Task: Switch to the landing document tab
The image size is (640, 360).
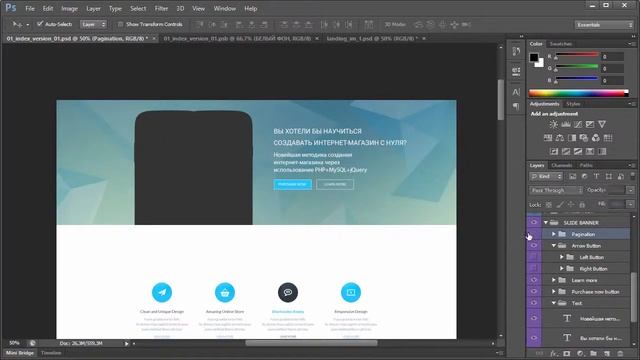Action: click(x=371, y=38)
